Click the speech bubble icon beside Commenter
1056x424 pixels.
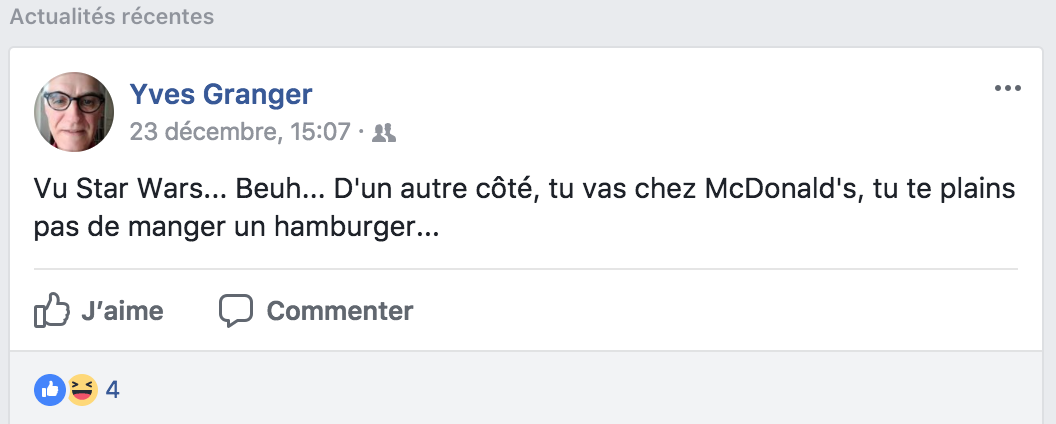(236, 311)
